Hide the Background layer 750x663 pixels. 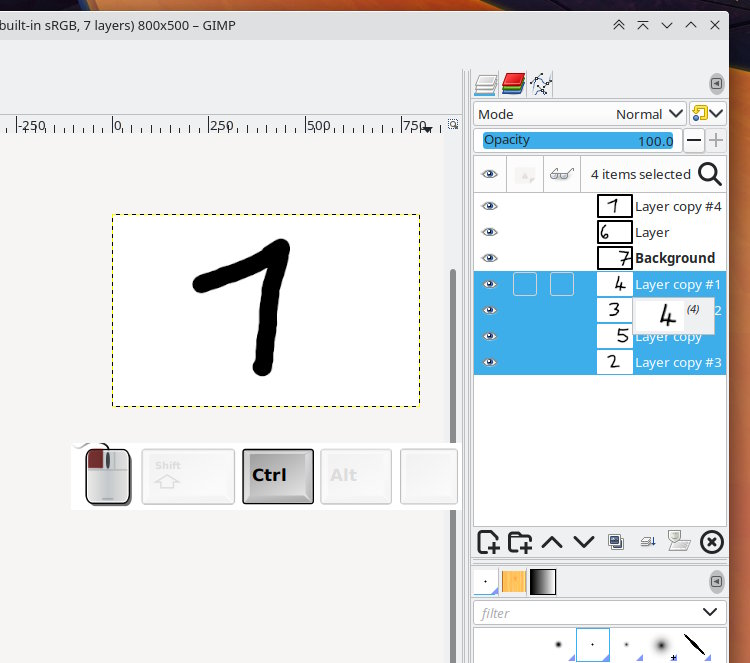click(489, 258)
